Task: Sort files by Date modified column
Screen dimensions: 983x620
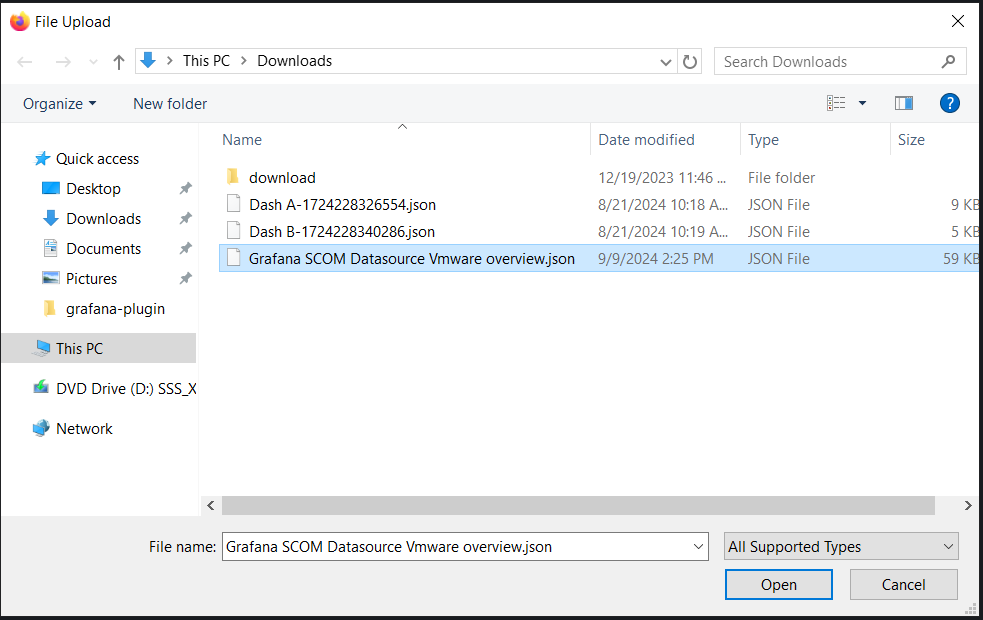Action: point(646,140)
